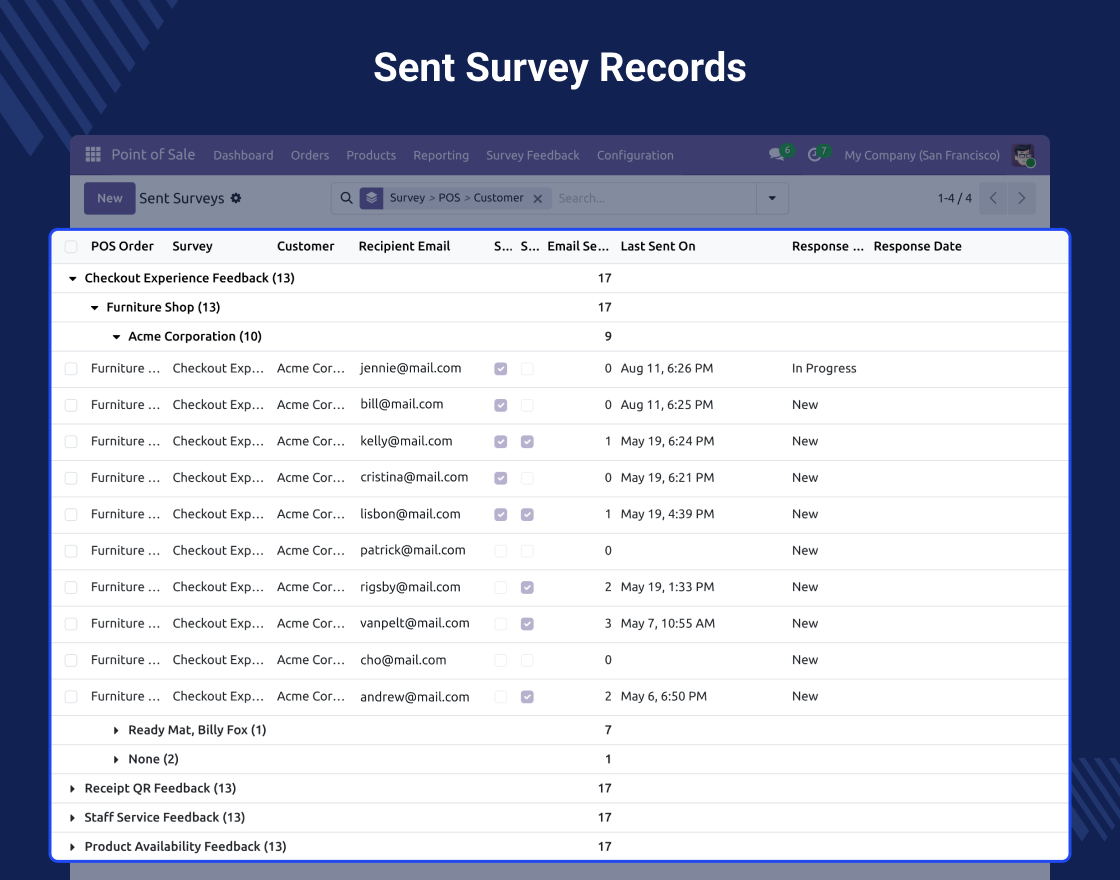This screenshot has width=1120, height=880.
Task: Go to next page arrow
Action: click(1021, 198)
